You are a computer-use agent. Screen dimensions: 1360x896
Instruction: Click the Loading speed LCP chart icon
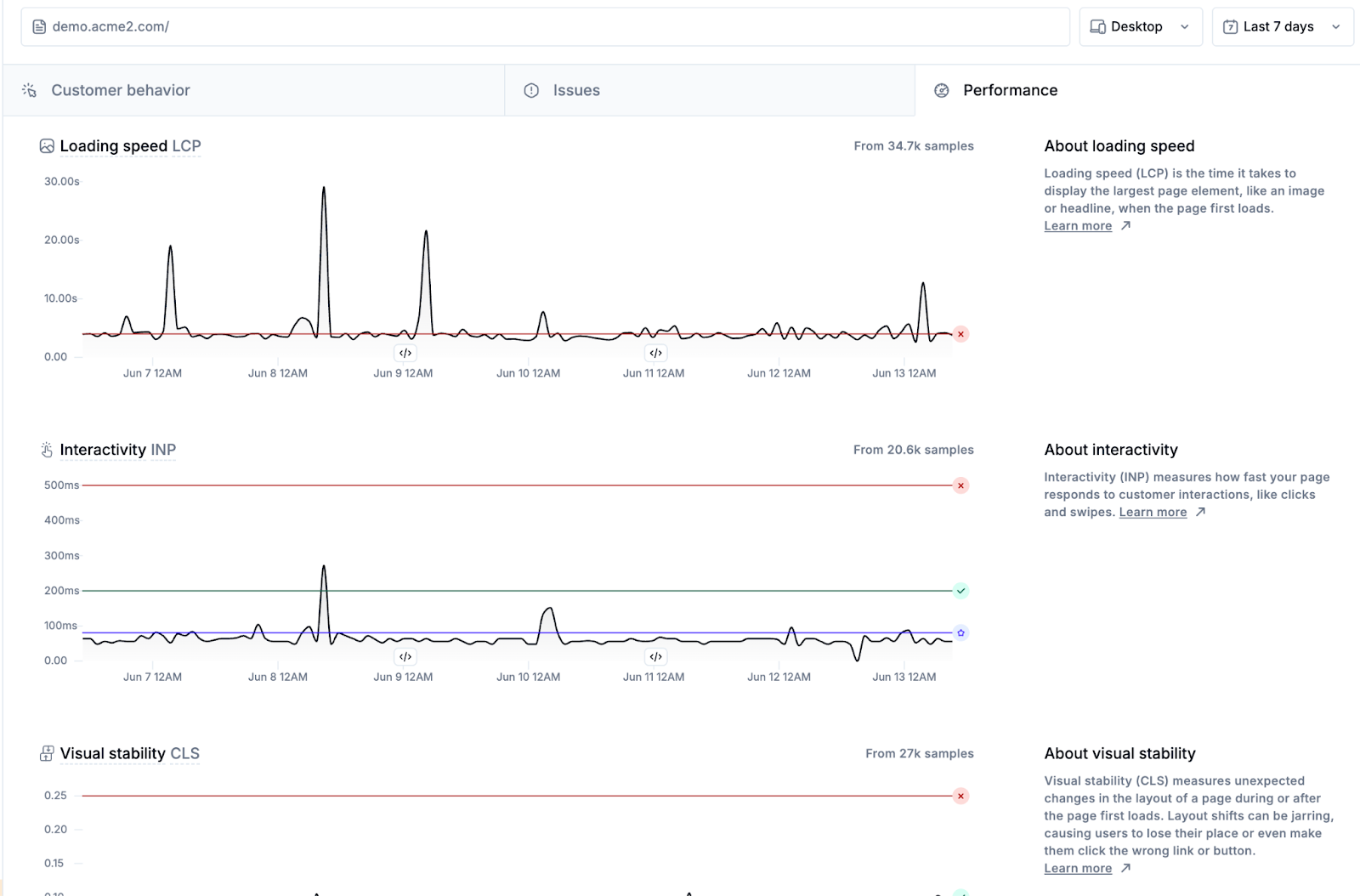(47, 146)
